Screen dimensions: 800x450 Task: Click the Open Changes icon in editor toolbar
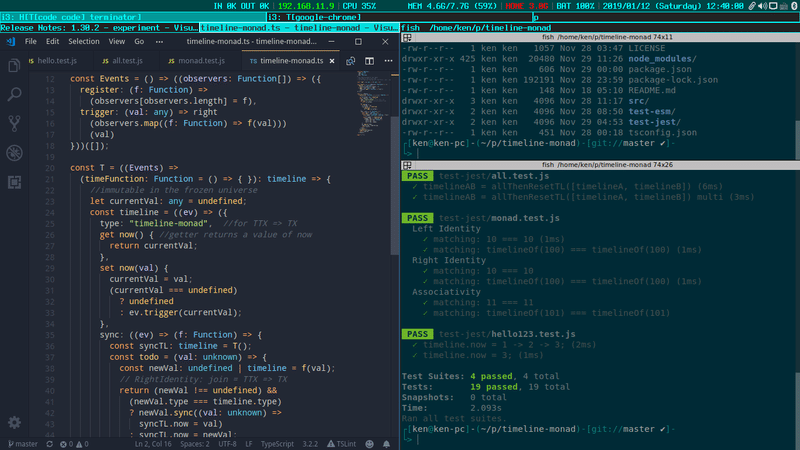coord(351,61)
